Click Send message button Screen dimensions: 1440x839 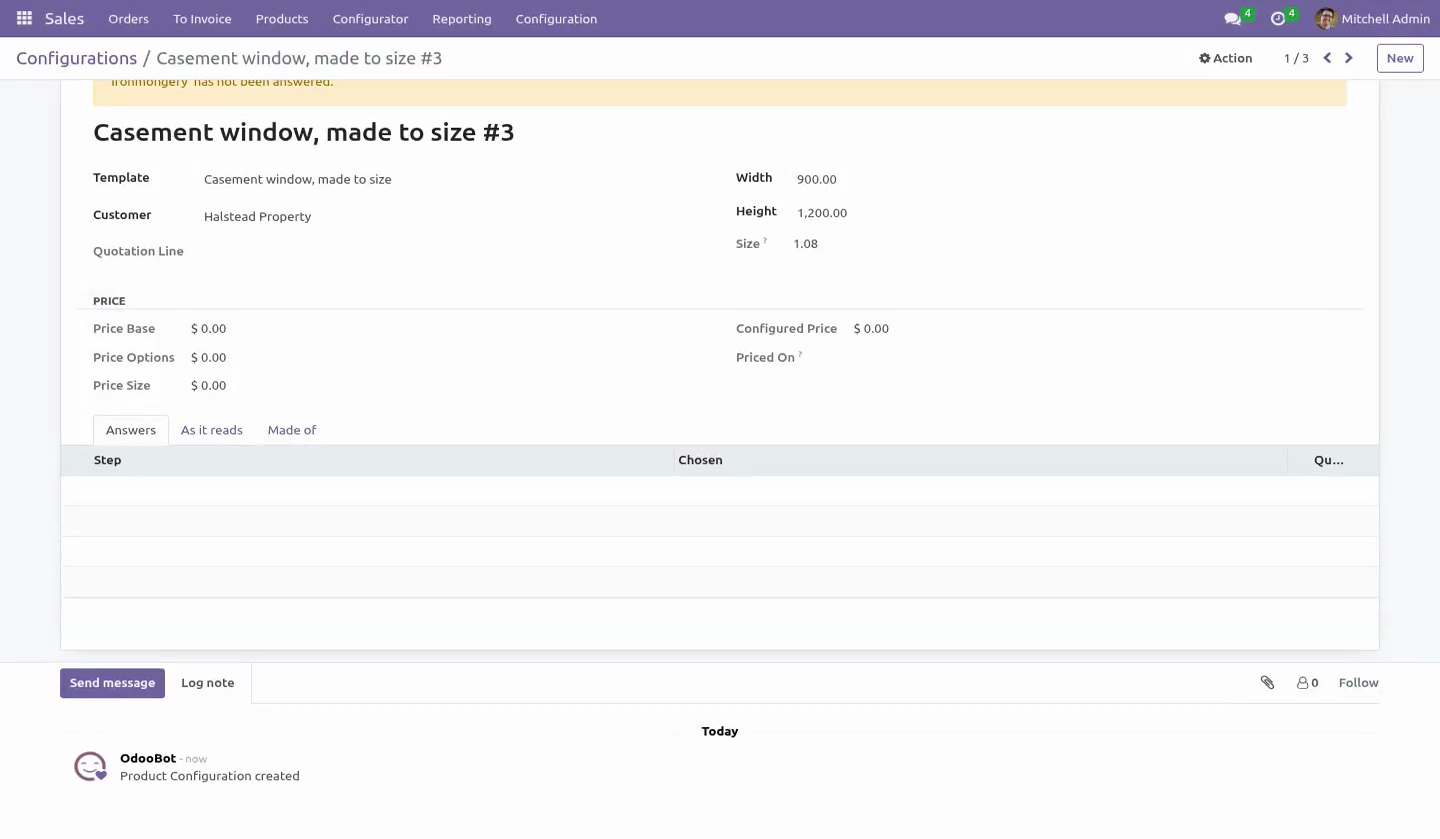tap(112, 683)
